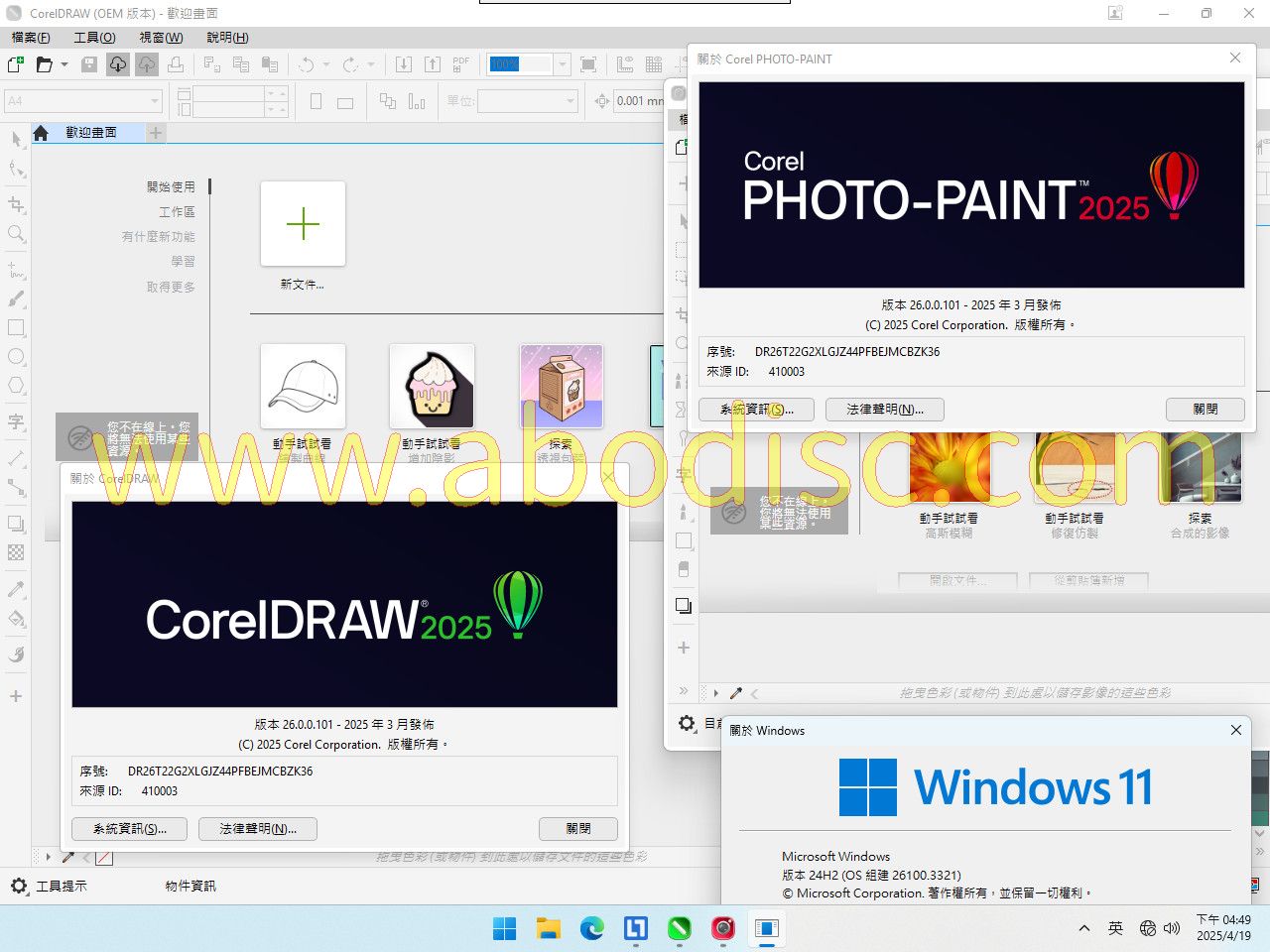Click the cloud download icon
Viewport: 1270px width, 952px height.
tap(118, 64)
